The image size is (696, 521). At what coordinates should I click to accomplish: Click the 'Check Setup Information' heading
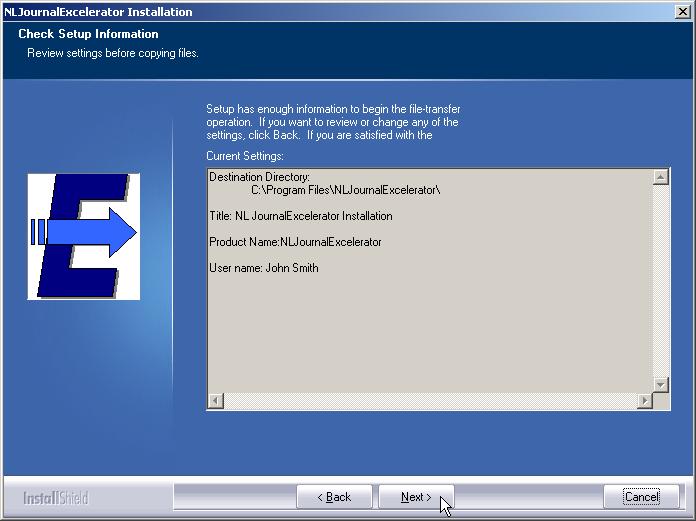coord(88,34)
